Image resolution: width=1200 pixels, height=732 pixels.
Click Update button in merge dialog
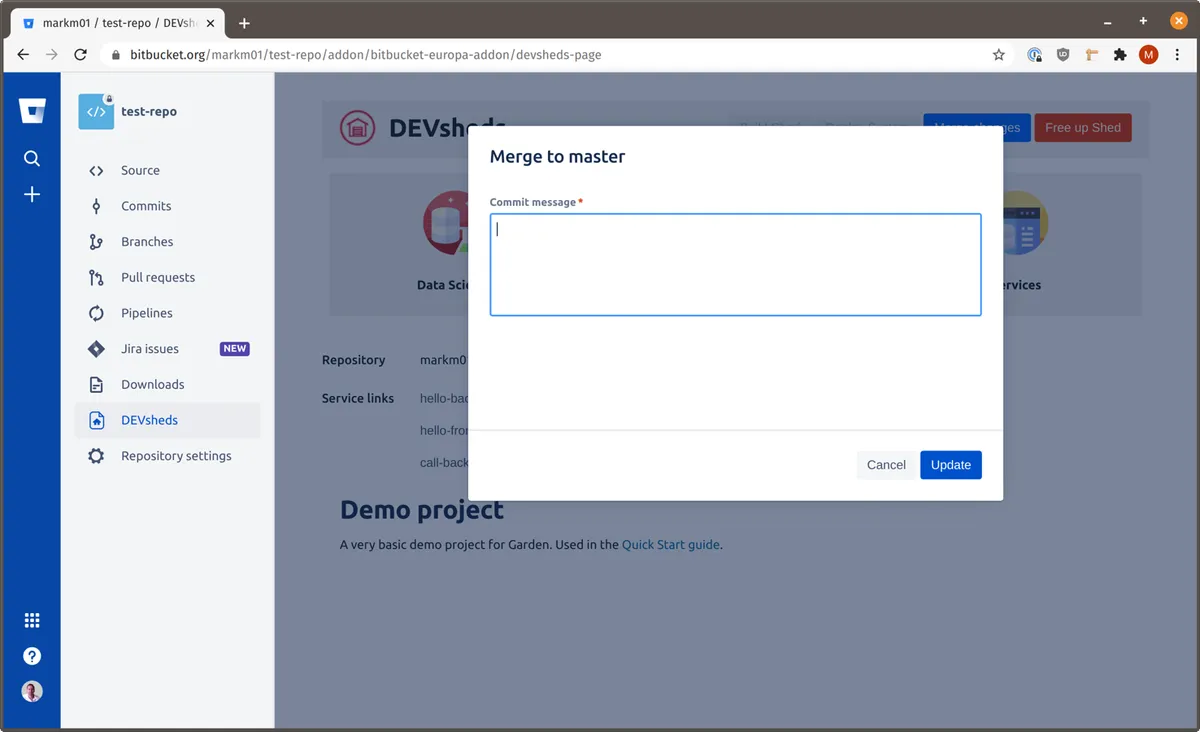point(950,465)
